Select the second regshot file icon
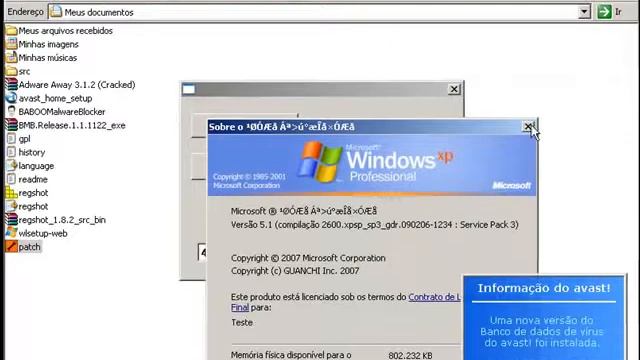Image resolution: width=640 pixels, height=360 pixels. pos(11,206)
